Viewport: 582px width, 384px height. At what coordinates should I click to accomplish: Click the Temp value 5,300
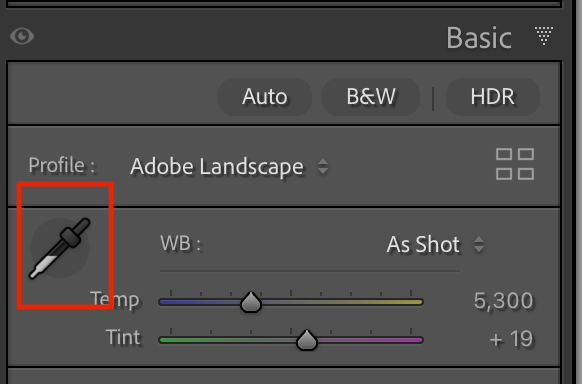(503, 301)
